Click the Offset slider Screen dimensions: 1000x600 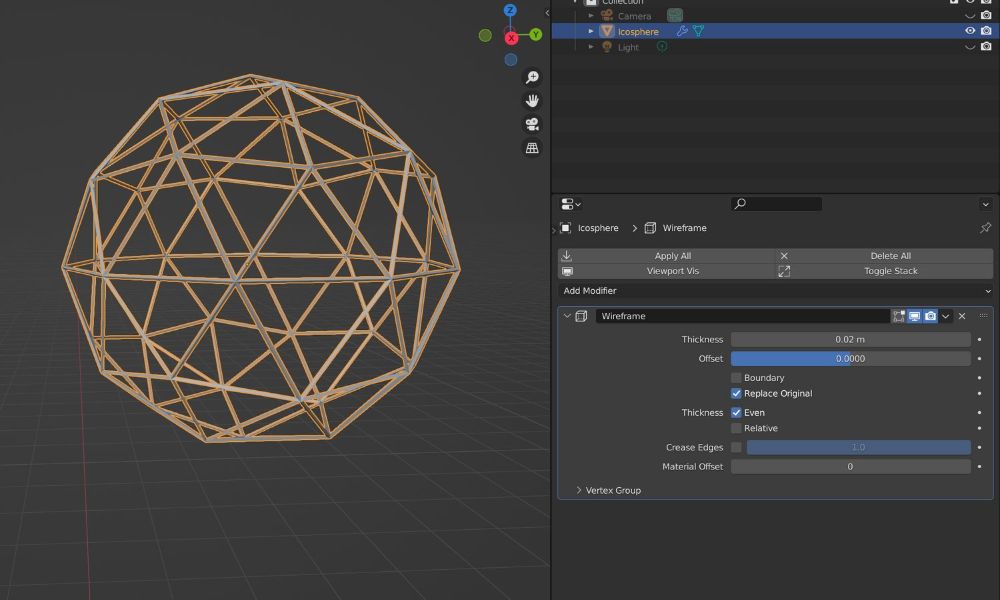(850, 359)
